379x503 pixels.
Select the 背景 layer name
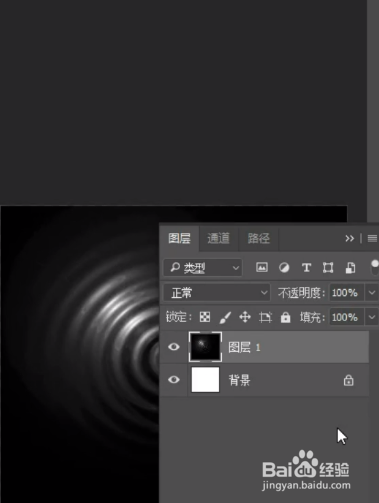[239, 380]
